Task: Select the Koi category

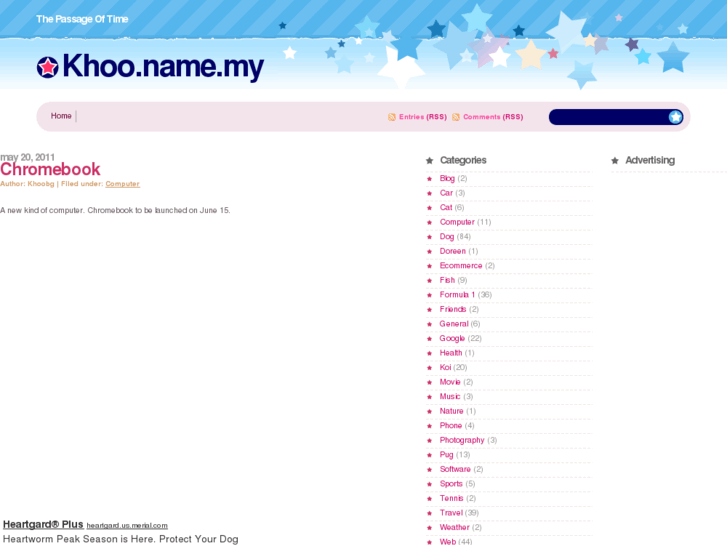Action: 445,367
